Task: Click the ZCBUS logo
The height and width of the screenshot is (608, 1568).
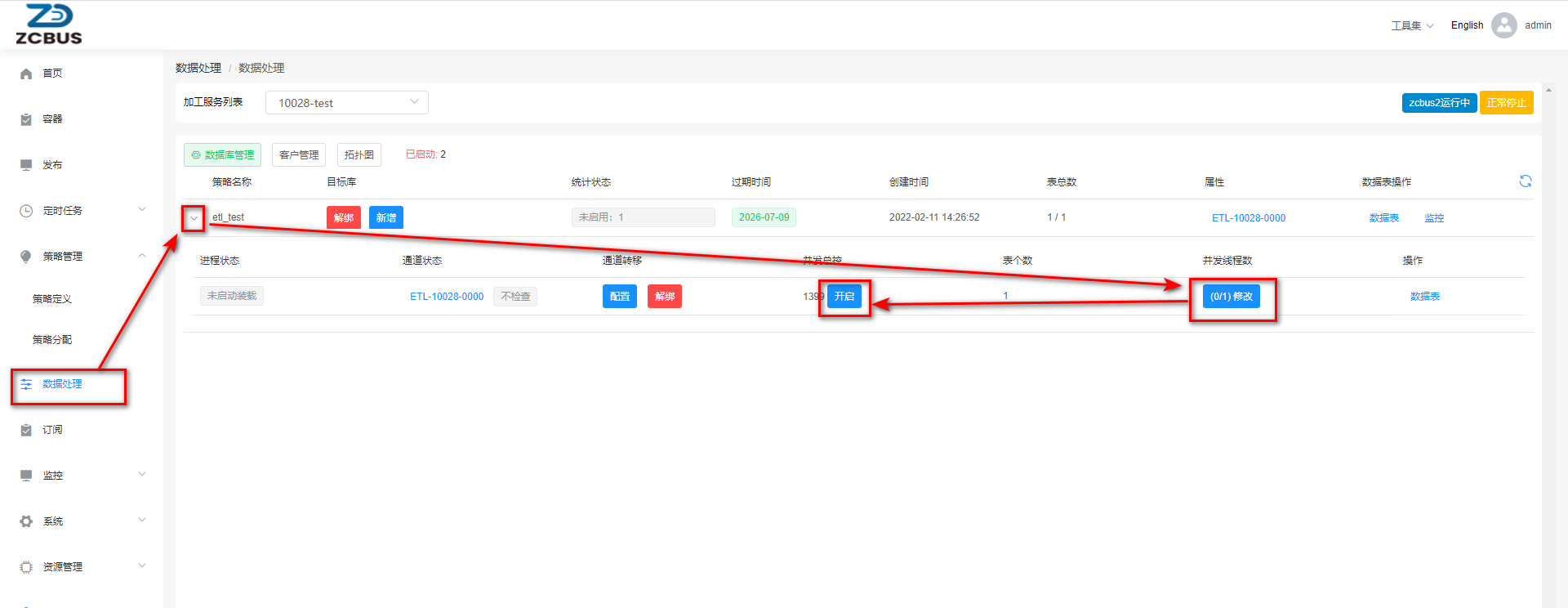Action: [x=49, y=25]
